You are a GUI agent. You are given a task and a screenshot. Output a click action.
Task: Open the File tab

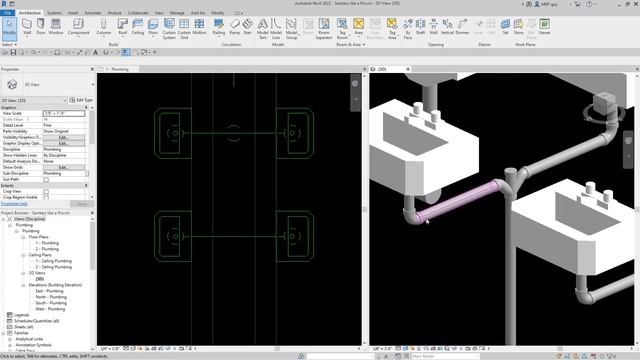pos(7,13)
